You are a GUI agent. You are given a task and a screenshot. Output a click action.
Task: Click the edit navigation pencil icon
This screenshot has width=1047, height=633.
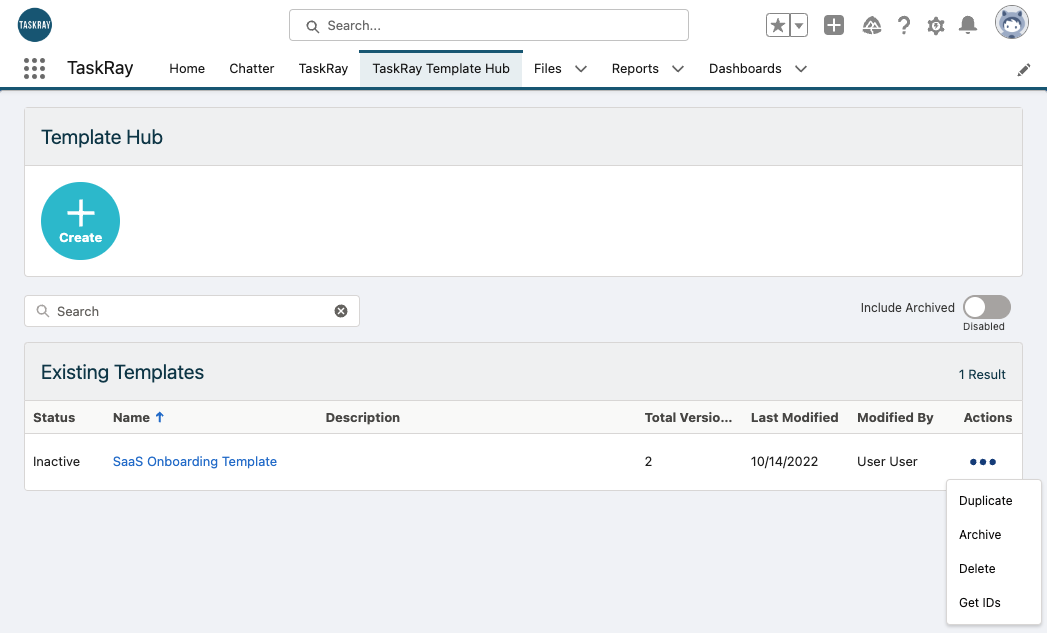(x=1024, y=69)
